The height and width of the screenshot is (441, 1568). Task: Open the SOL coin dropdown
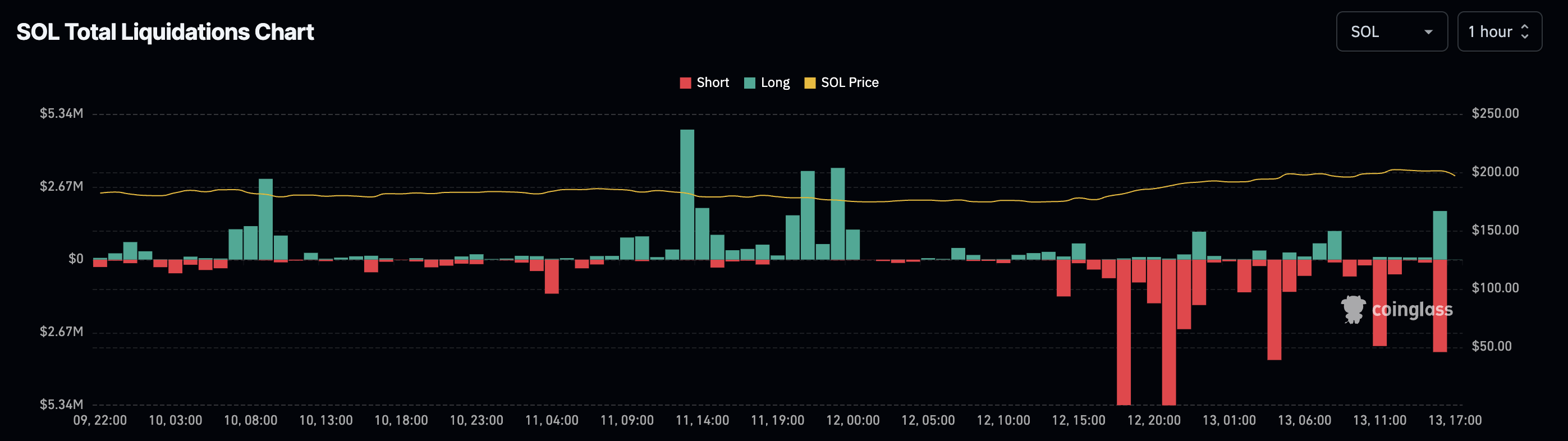[x=1391, y=31]
